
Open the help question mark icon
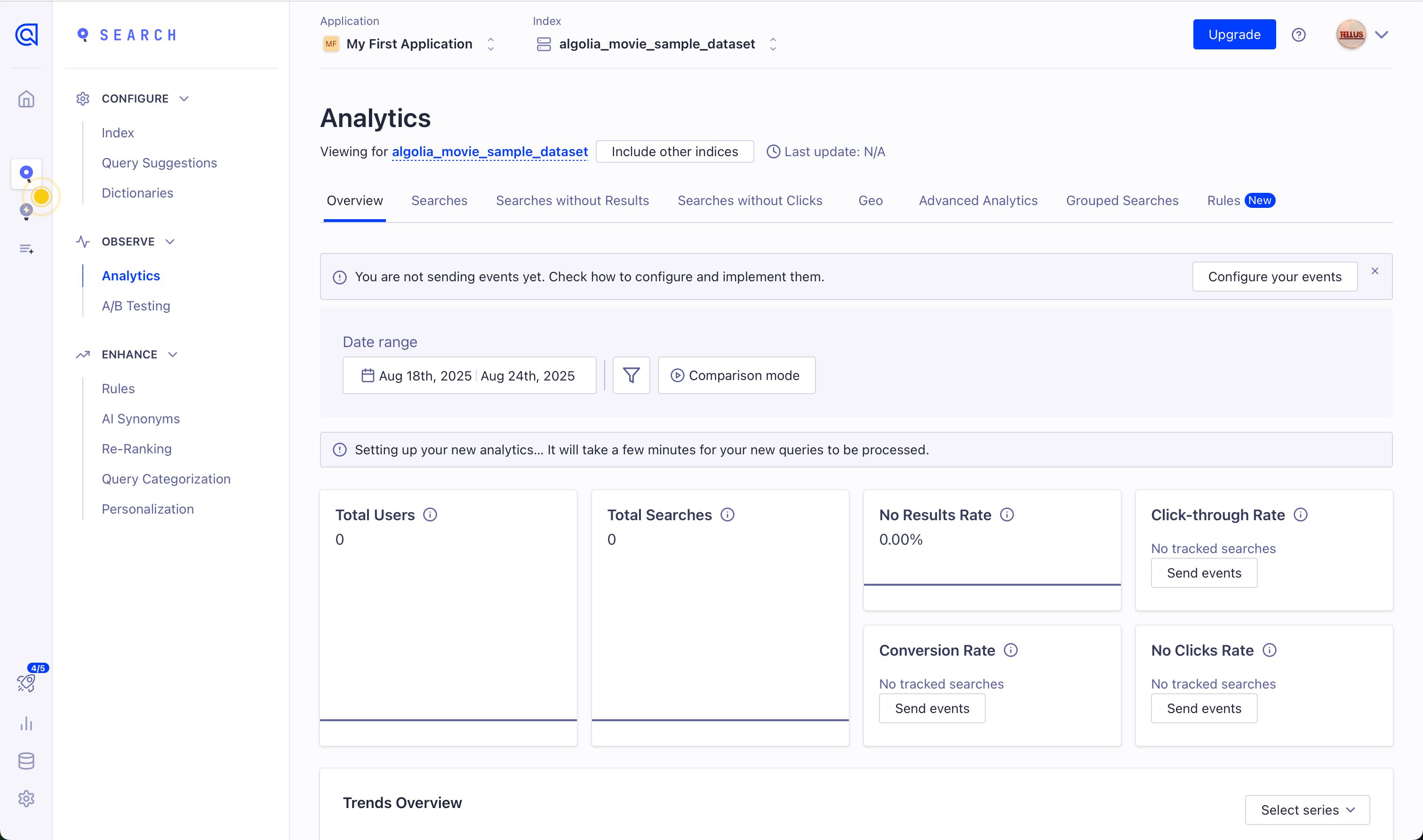[x=1298, y=35]
